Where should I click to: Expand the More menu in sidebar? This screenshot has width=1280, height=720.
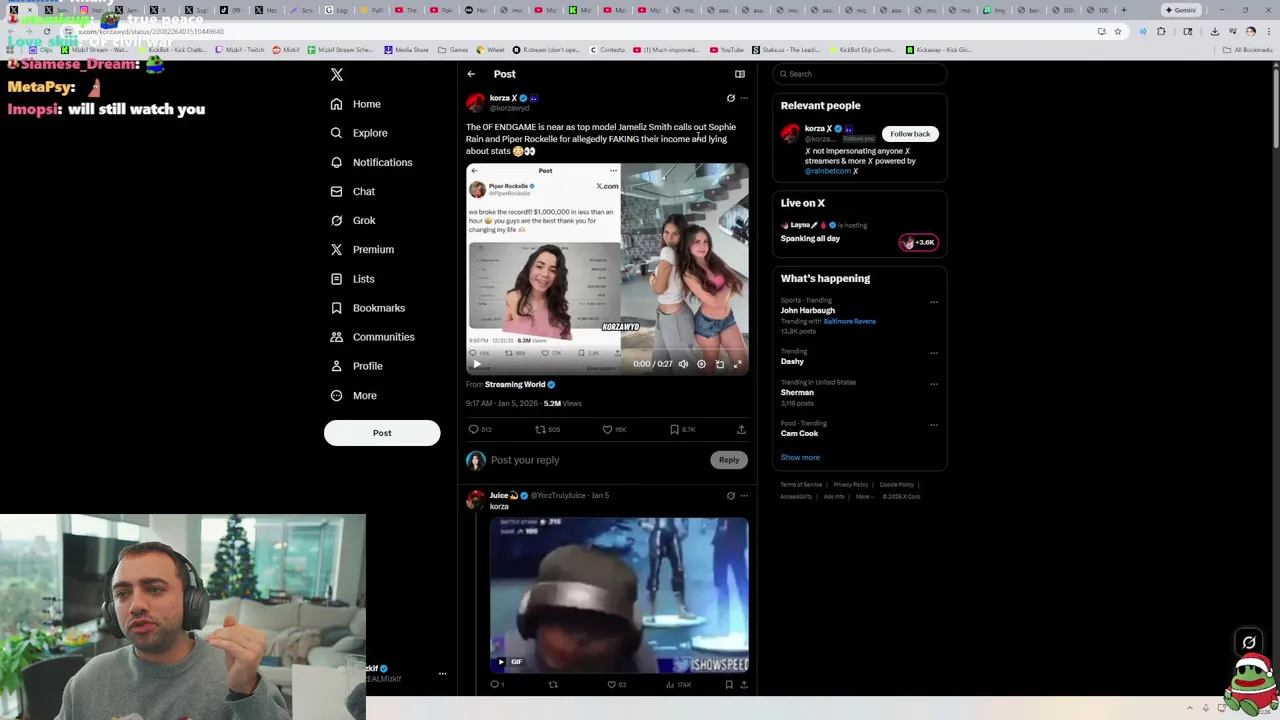pos(353,395)
